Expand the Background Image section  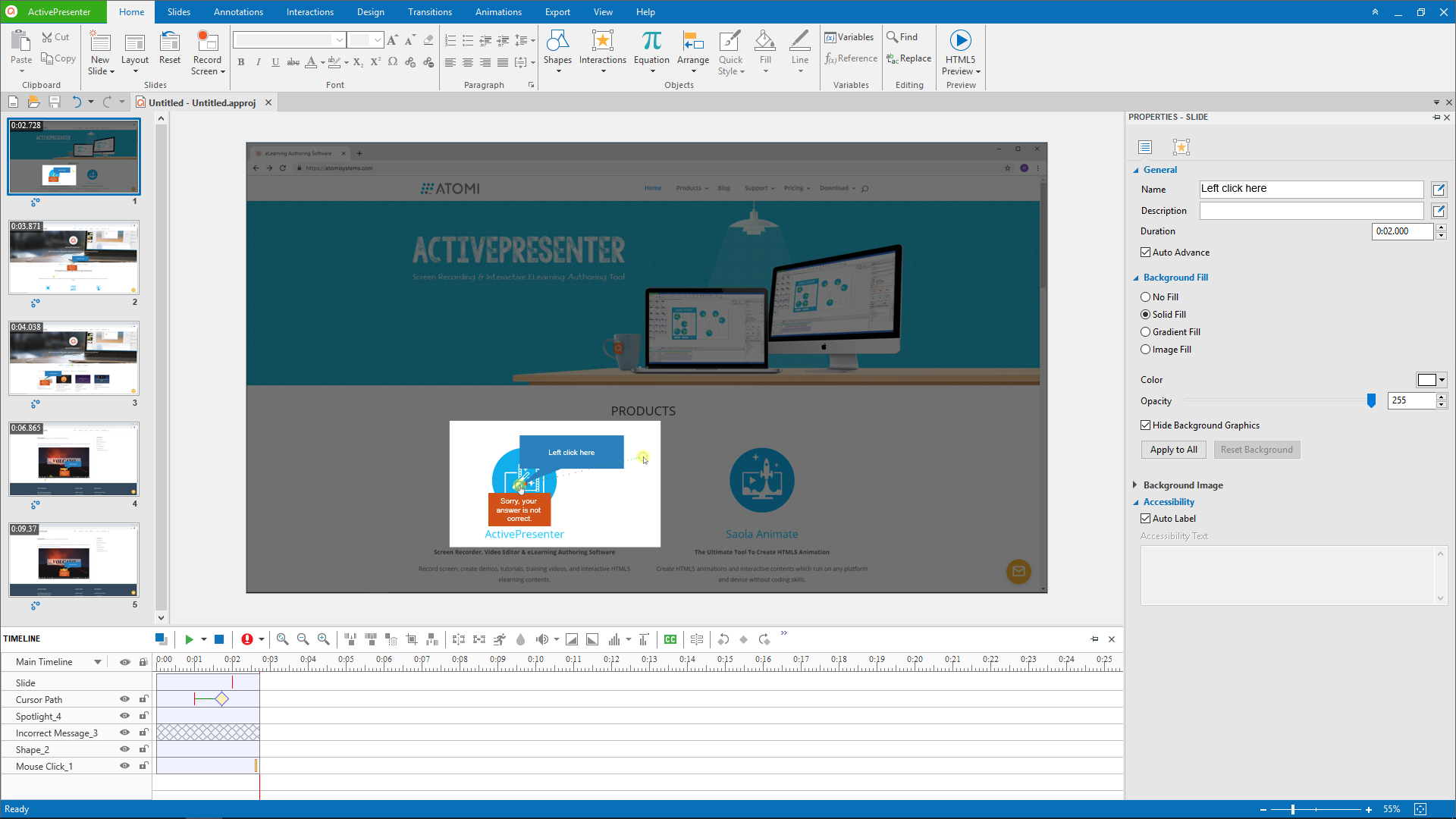click(1135, 485)
